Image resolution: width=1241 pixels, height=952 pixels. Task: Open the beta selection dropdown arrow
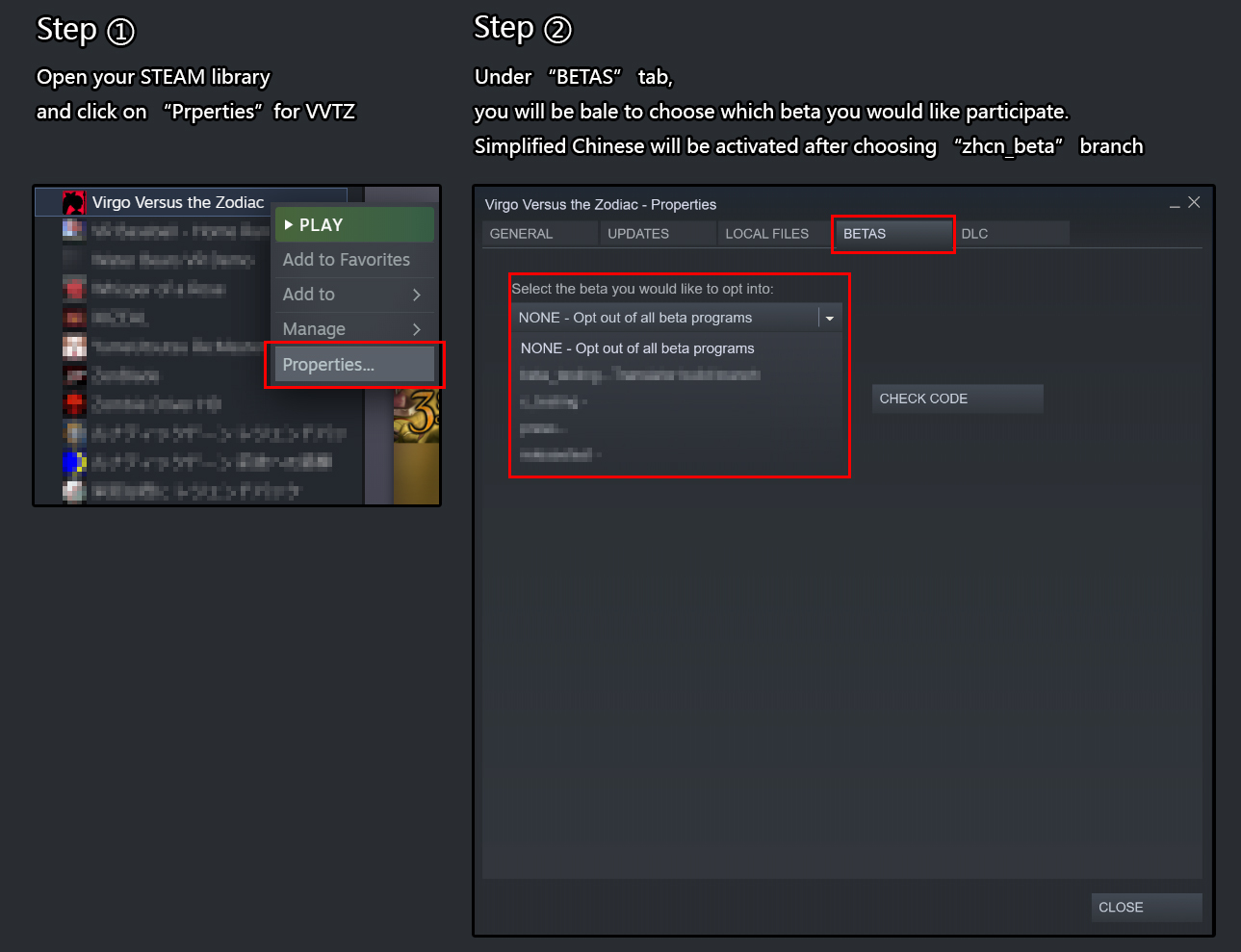click(829, 318)
